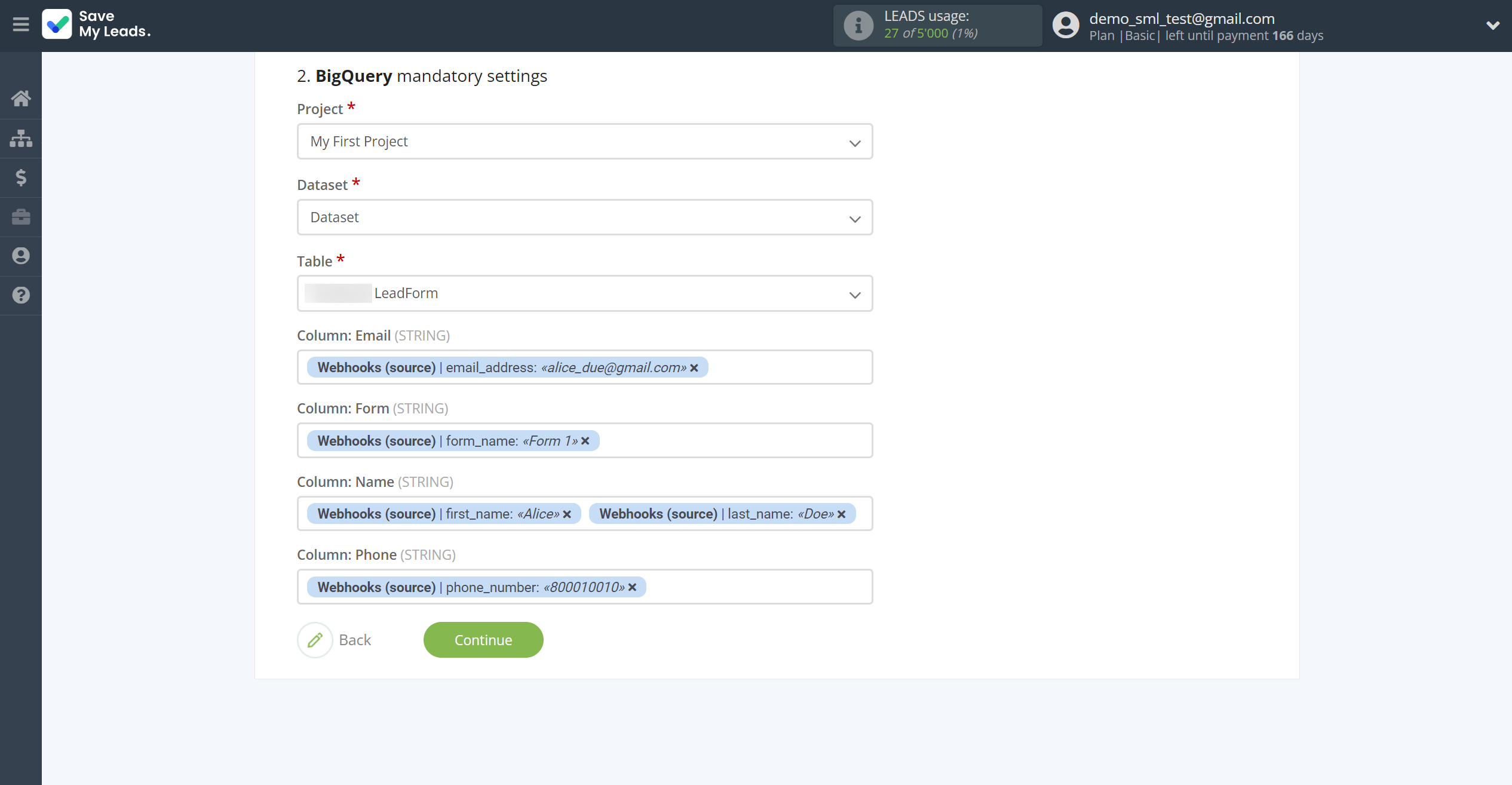Remove the first_name tag

[567, 514]
